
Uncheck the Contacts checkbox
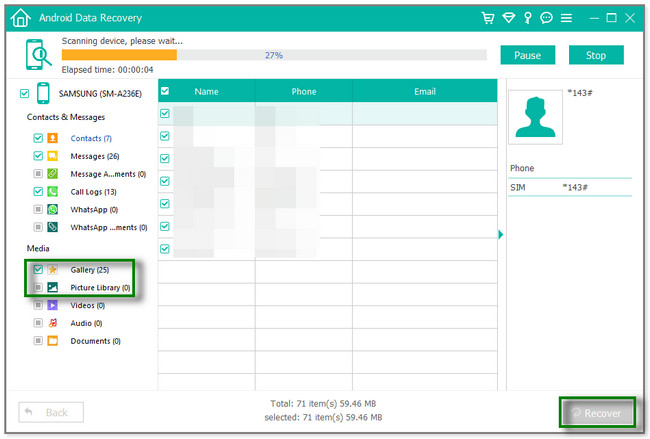coord(38,138)
